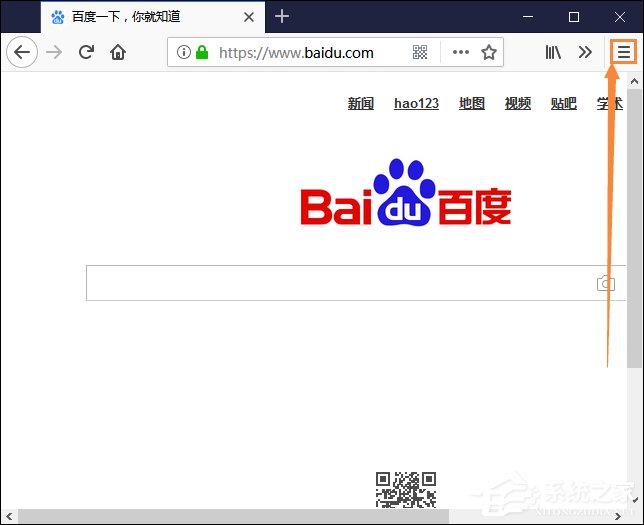Viewport: 644px width, 525px height.
Task: Open the Firefox hamburger menu
Action: (623, 52)
